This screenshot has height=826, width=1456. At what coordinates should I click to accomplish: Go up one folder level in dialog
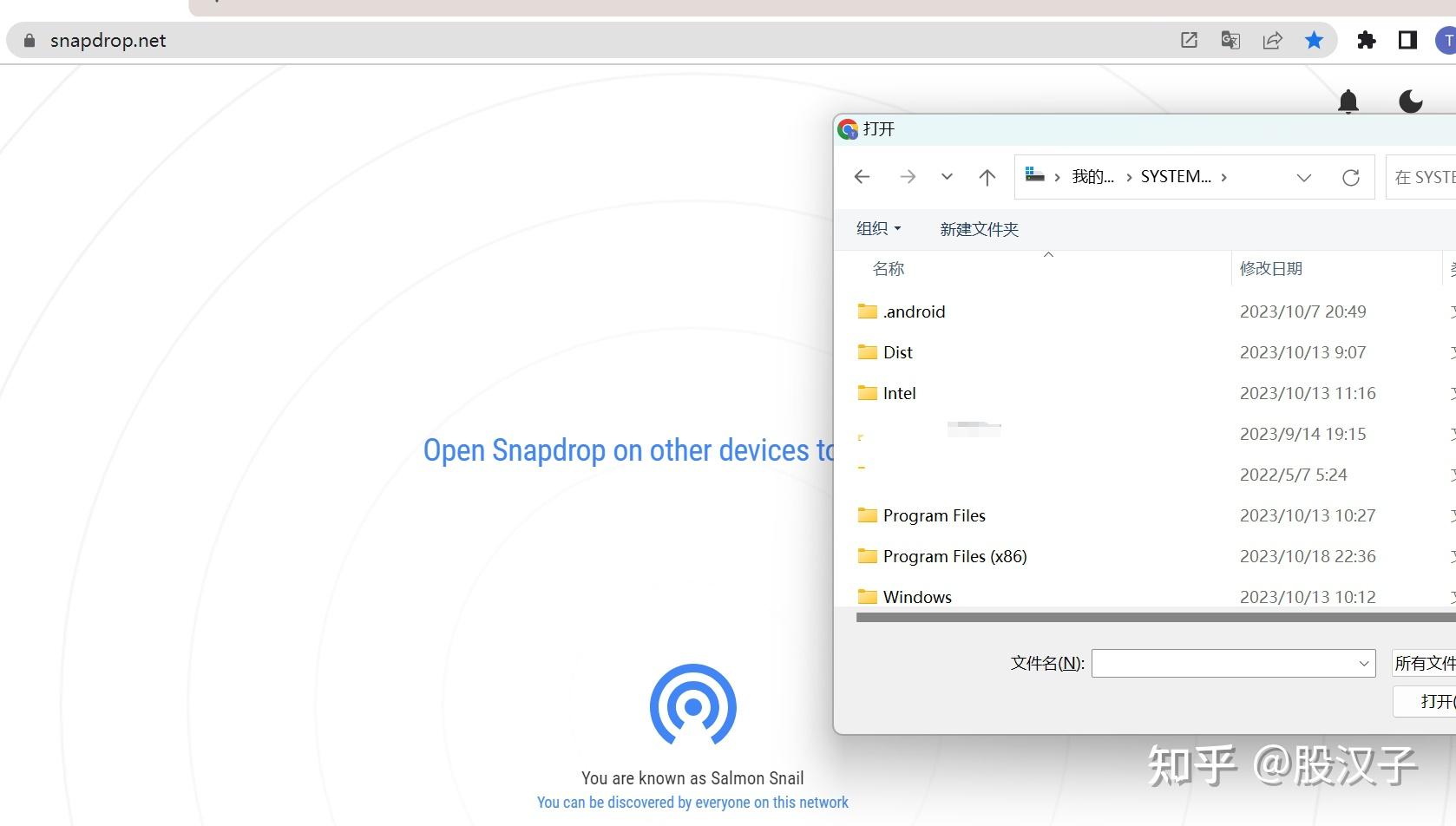(987, 177)
